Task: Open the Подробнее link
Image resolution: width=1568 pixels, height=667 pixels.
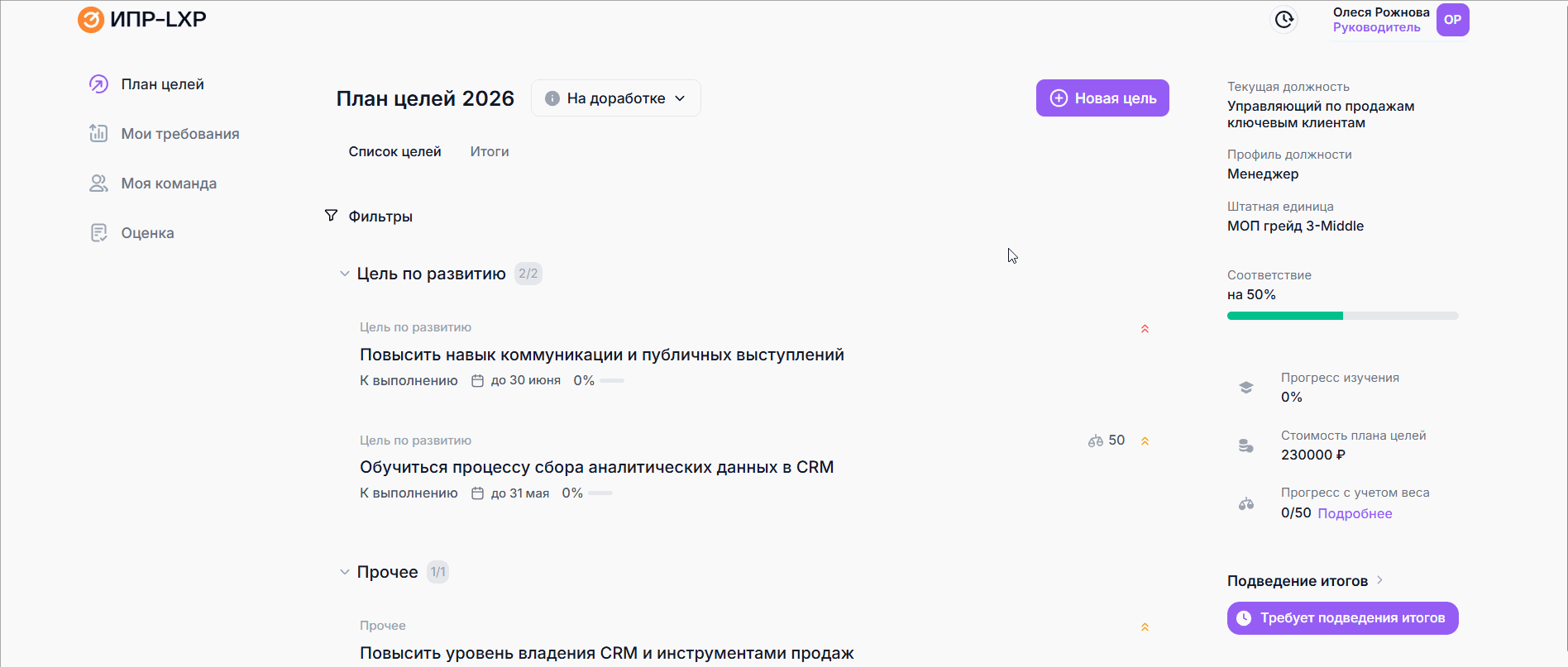Action: pyautogui.click(x=1355, y=513)
